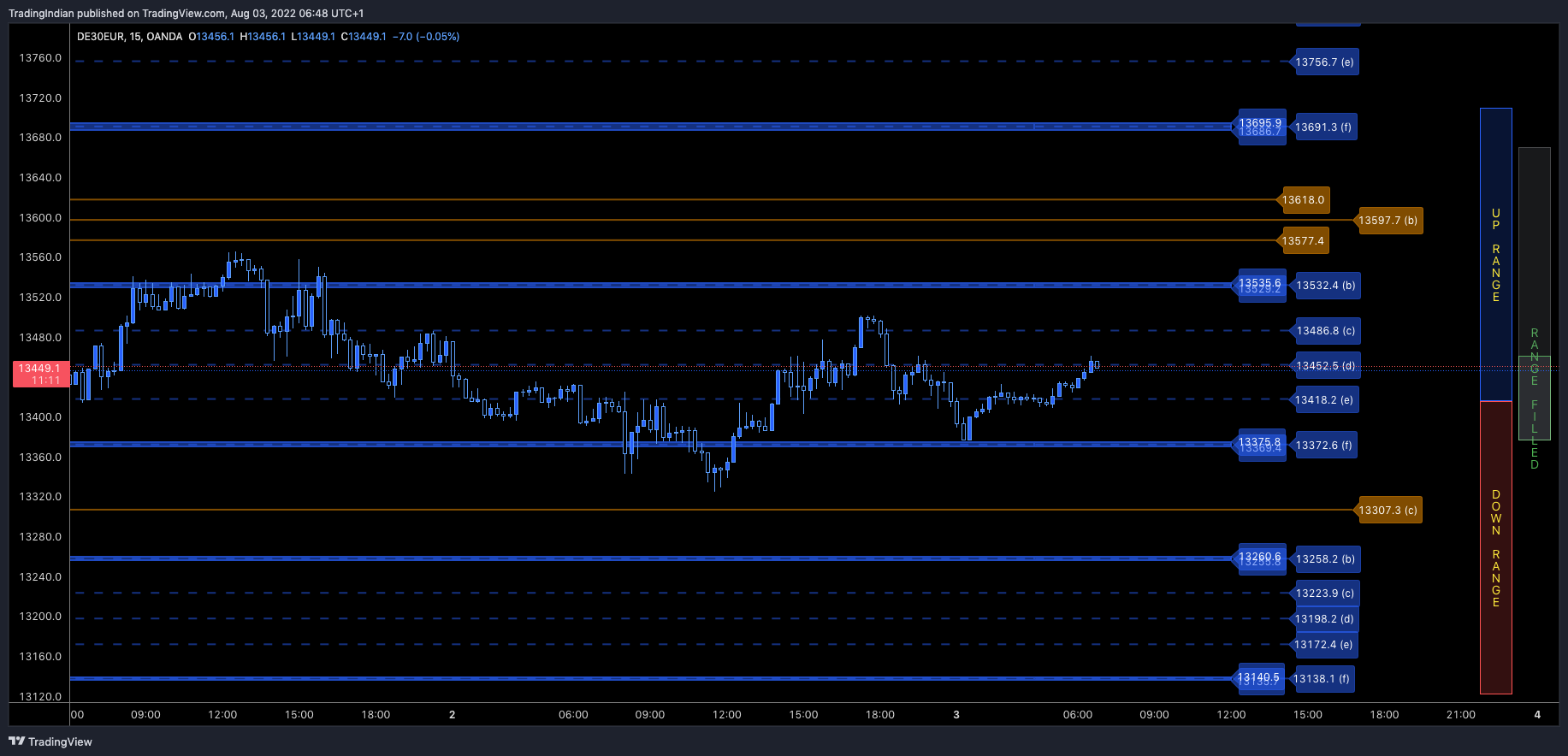The image size is (1568, 756).
Task: Click the 13532.4 (b) price label
Action: [x=1325, y=286]
